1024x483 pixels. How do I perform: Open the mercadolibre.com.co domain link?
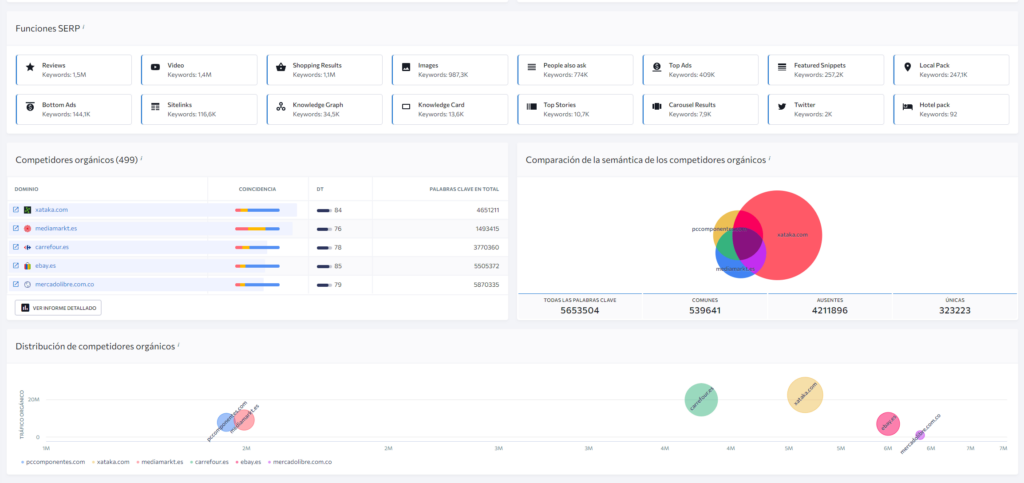(65, 285)
